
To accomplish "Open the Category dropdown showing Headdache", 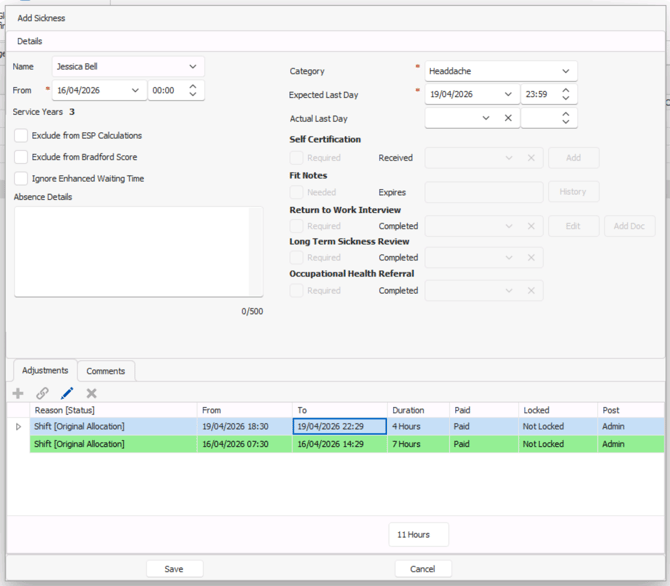I will pyautogui.click(x=565, y=72).
